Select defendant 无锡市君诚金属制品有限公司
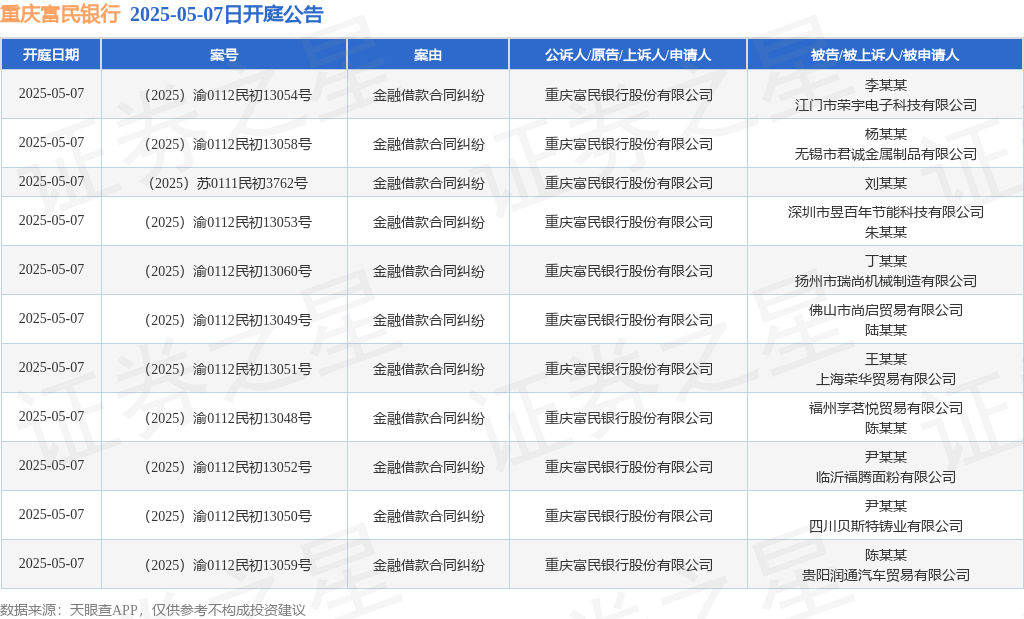 tap(886, 154)
